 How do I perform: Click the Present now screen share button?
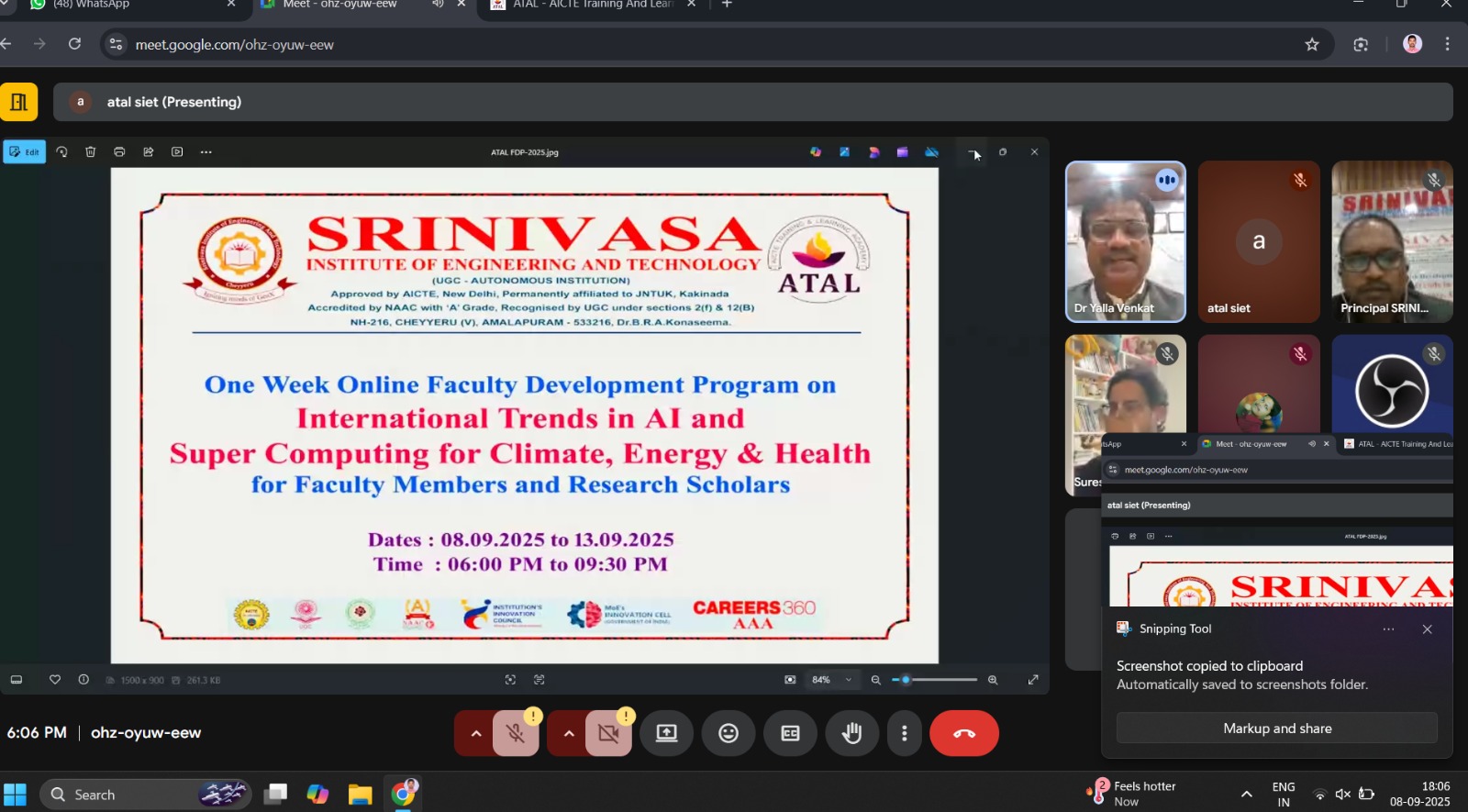point(666,733)
